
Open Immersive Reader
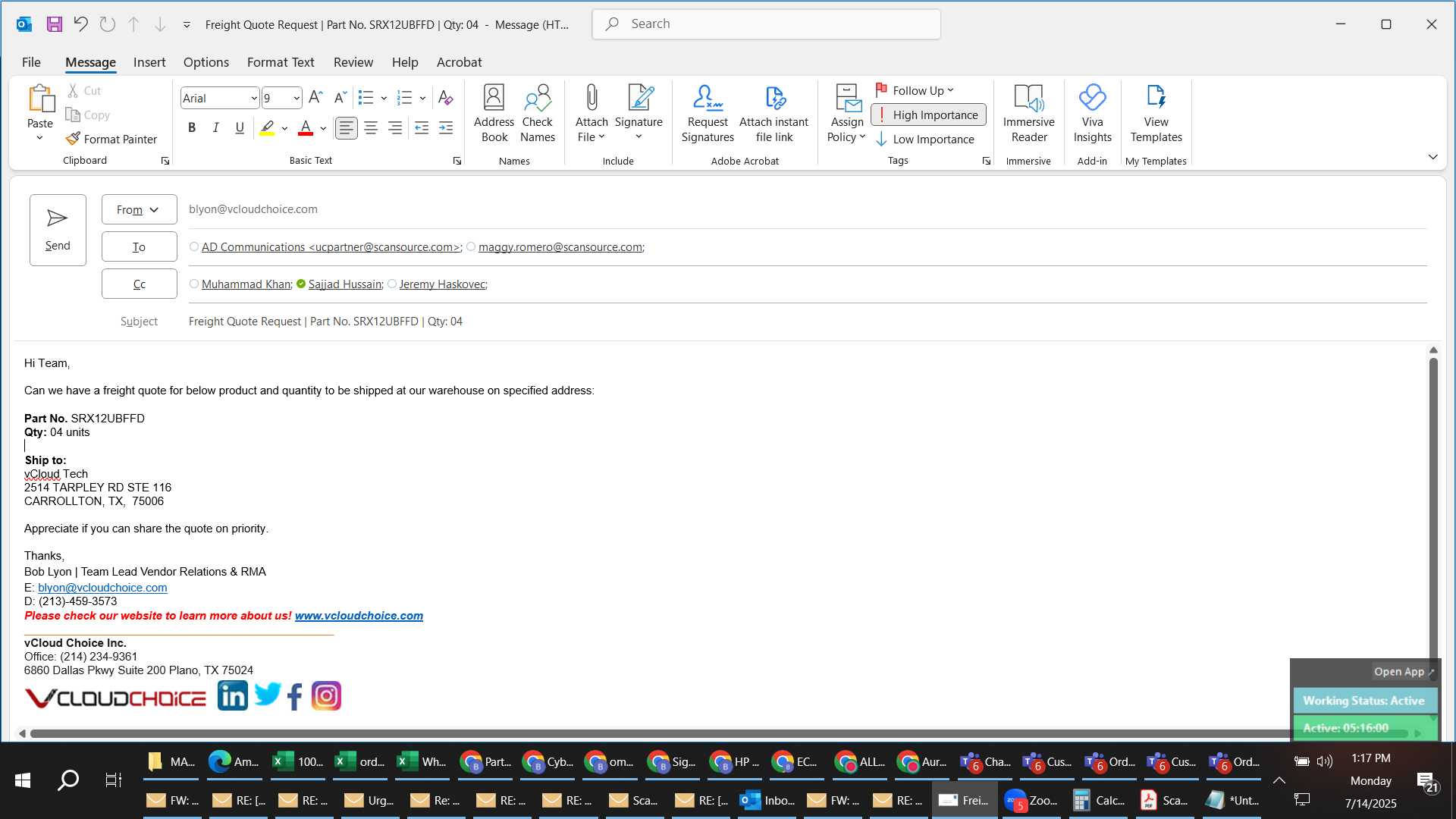click(x=1029, y=114)
